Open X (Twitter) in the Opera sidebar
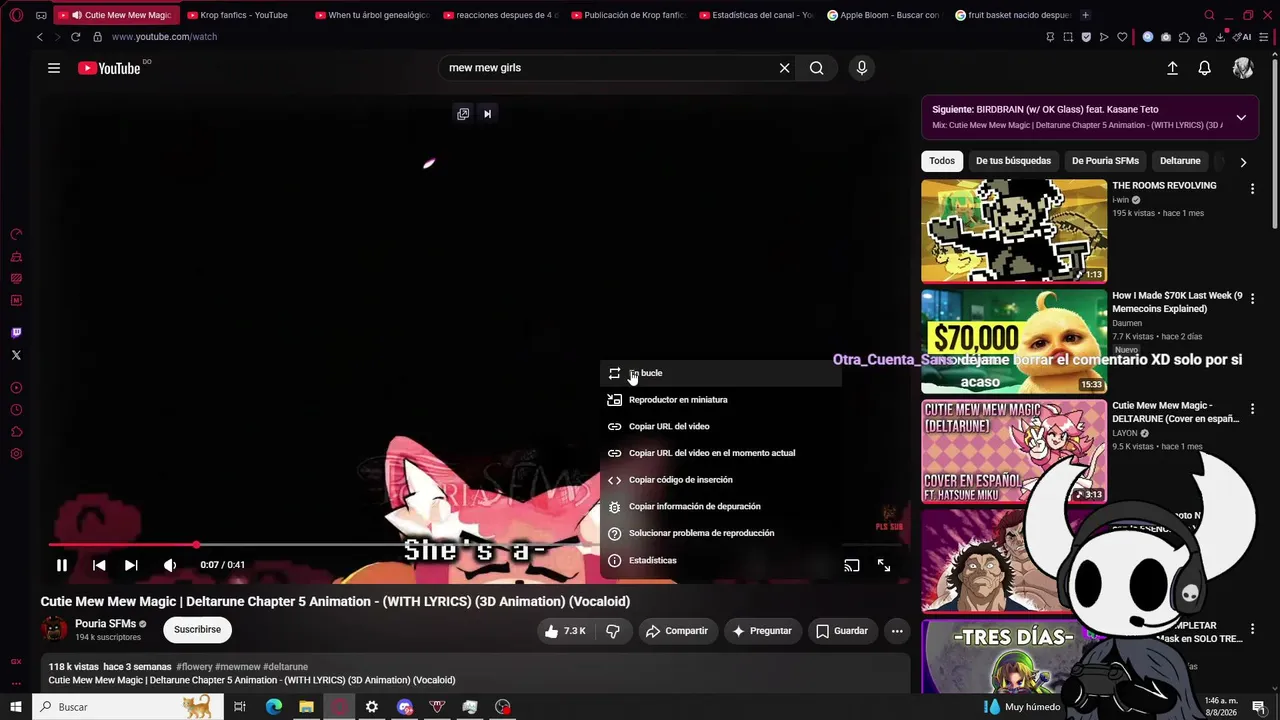This screenshot has height=720, width=1280. pos(16,355)
